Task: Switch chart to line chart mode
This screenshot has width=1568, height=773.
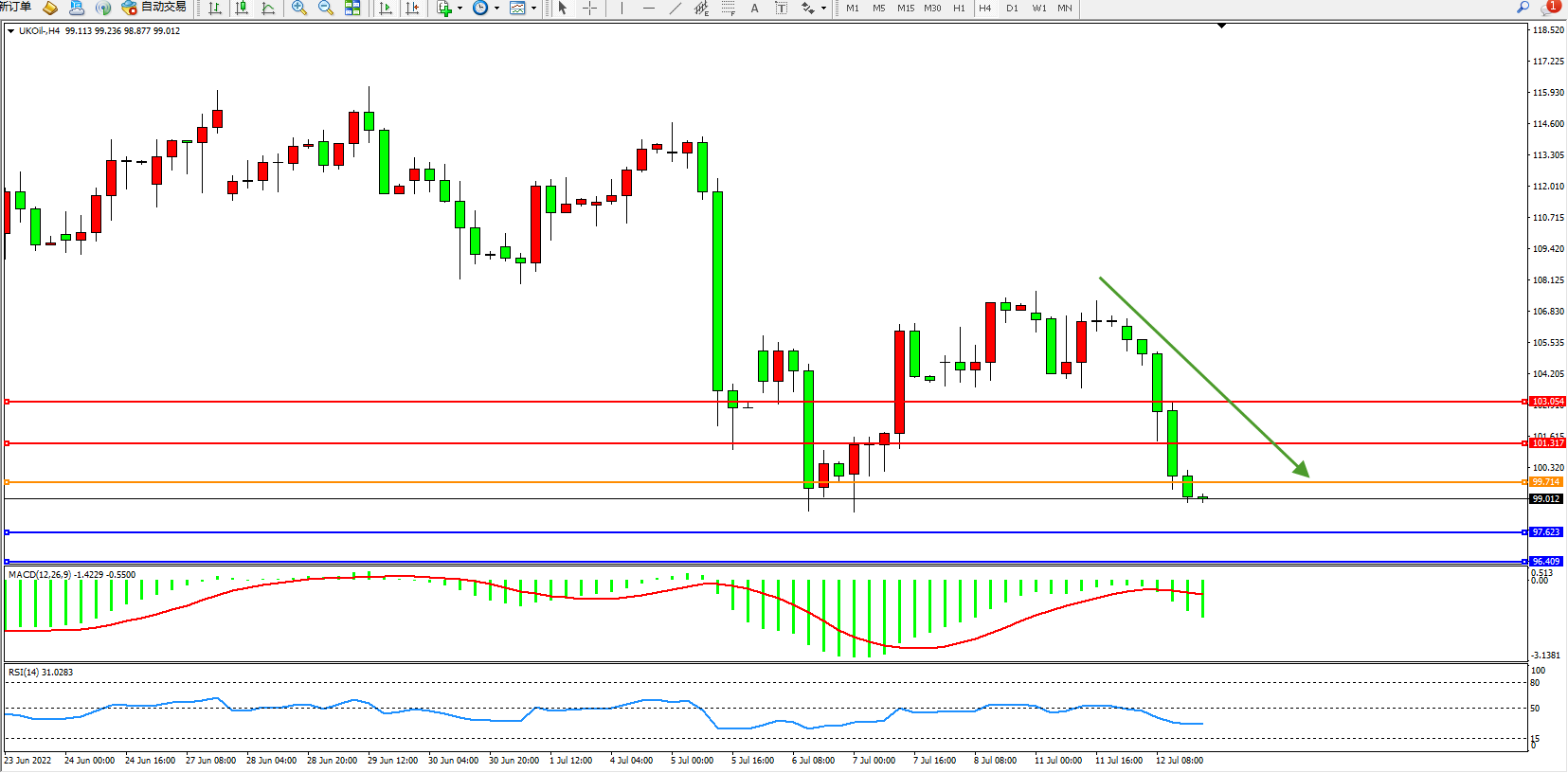Action: (268, 9)
